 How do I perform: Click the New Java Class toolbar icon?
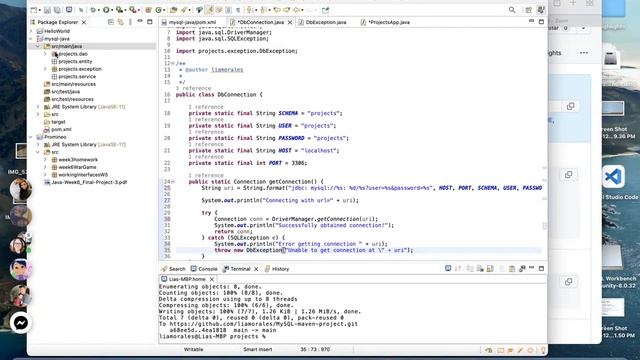click(159, 10)
